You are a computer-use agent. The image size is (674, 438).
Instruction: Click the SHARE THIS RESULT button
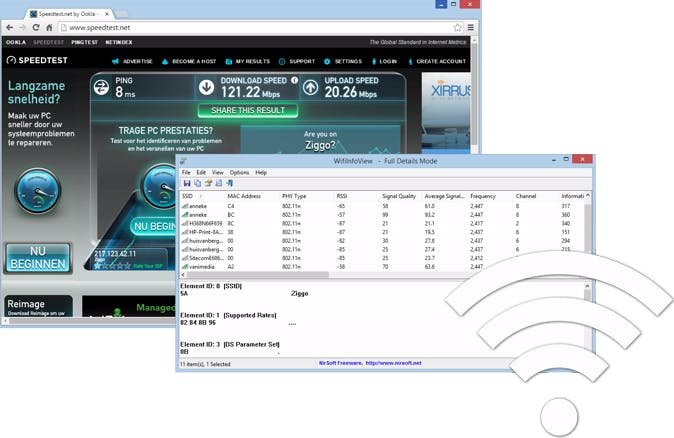coord(248,110)
